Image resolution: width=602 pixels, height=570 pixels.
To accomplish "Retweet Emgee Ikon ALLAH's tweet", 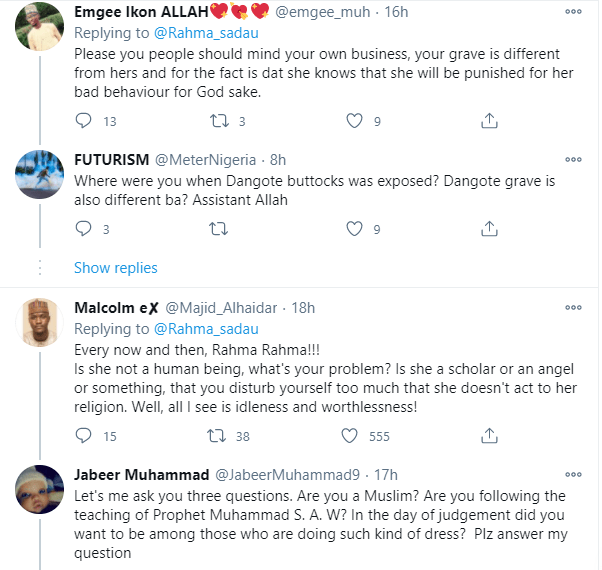I will (218, 121).
